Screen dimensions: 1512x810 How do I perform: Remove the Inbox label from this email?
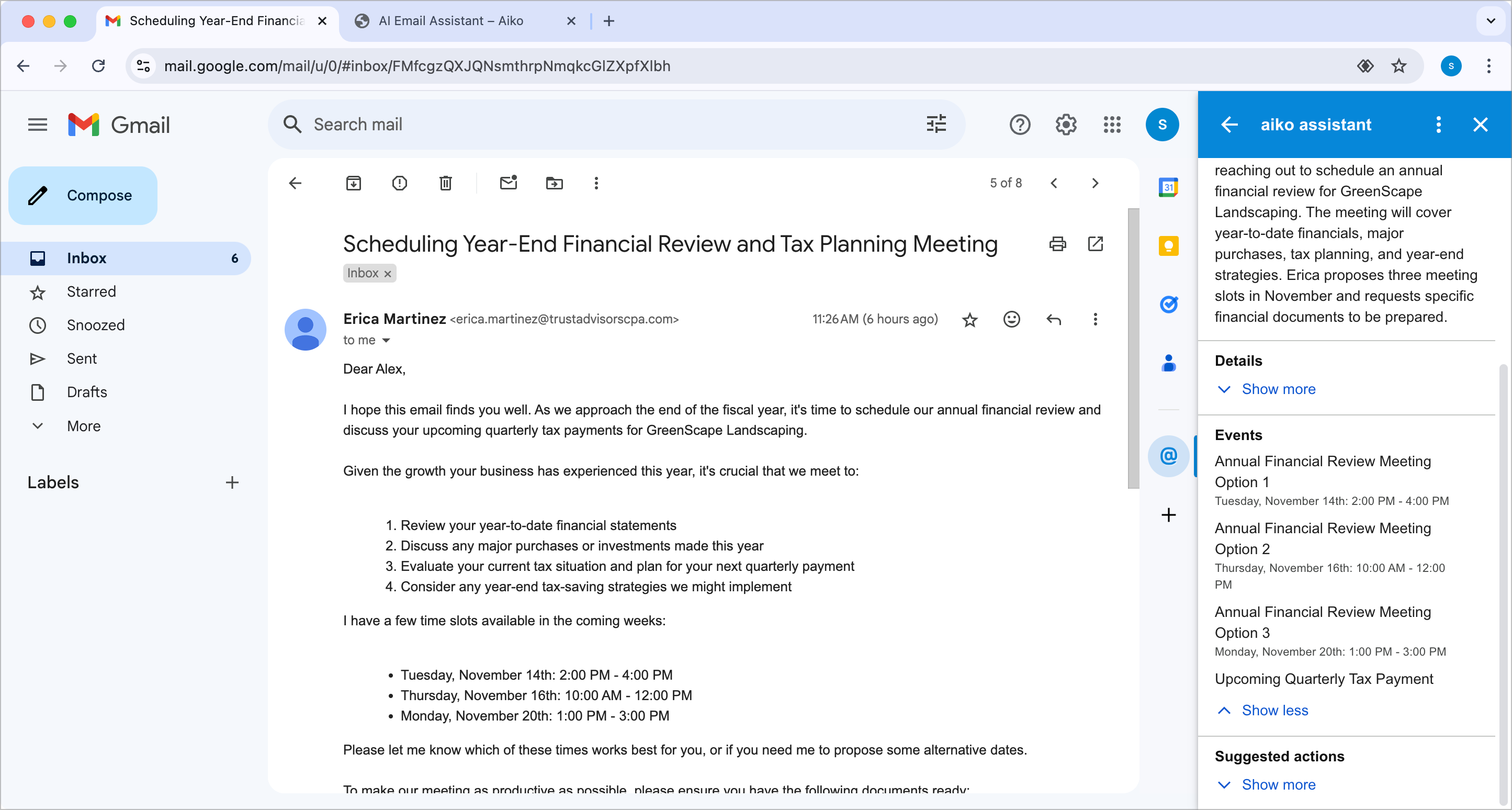pyautogui.click(x=387, y=273)
